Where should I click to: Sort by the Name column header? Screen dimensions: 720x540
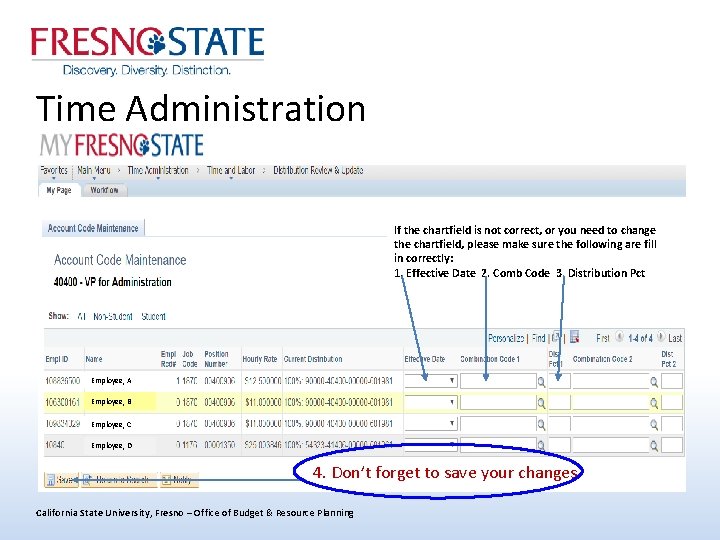pos(94,359)
